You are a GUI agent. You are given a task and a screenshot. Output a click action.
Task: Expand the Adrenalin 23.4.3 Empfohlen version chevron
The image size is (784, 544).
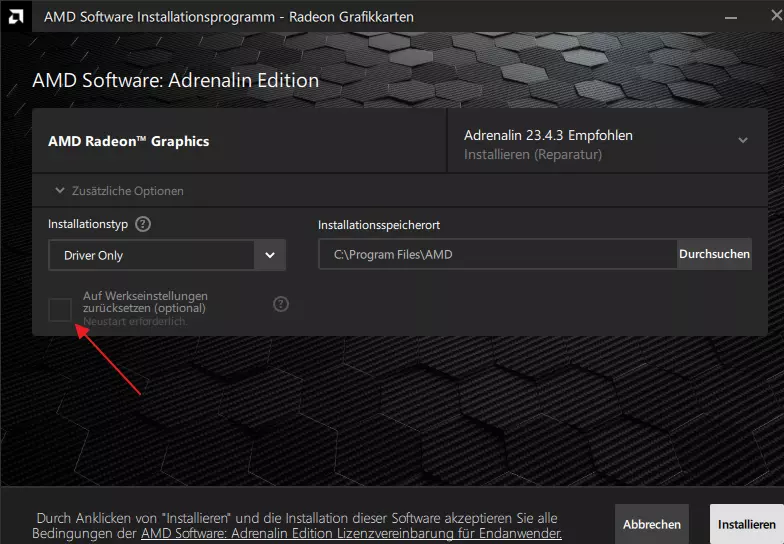pos(743,140)
